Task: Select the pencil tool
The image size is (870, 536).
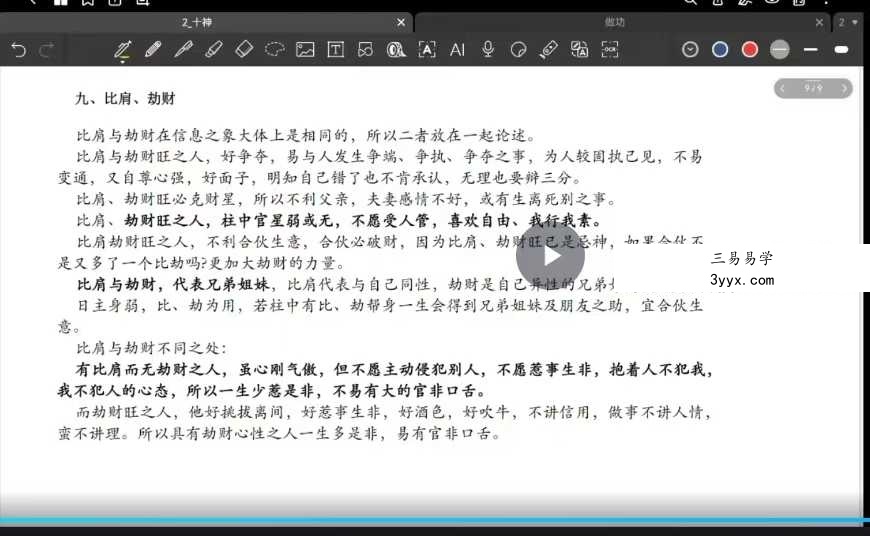Action: pos(153,50)
